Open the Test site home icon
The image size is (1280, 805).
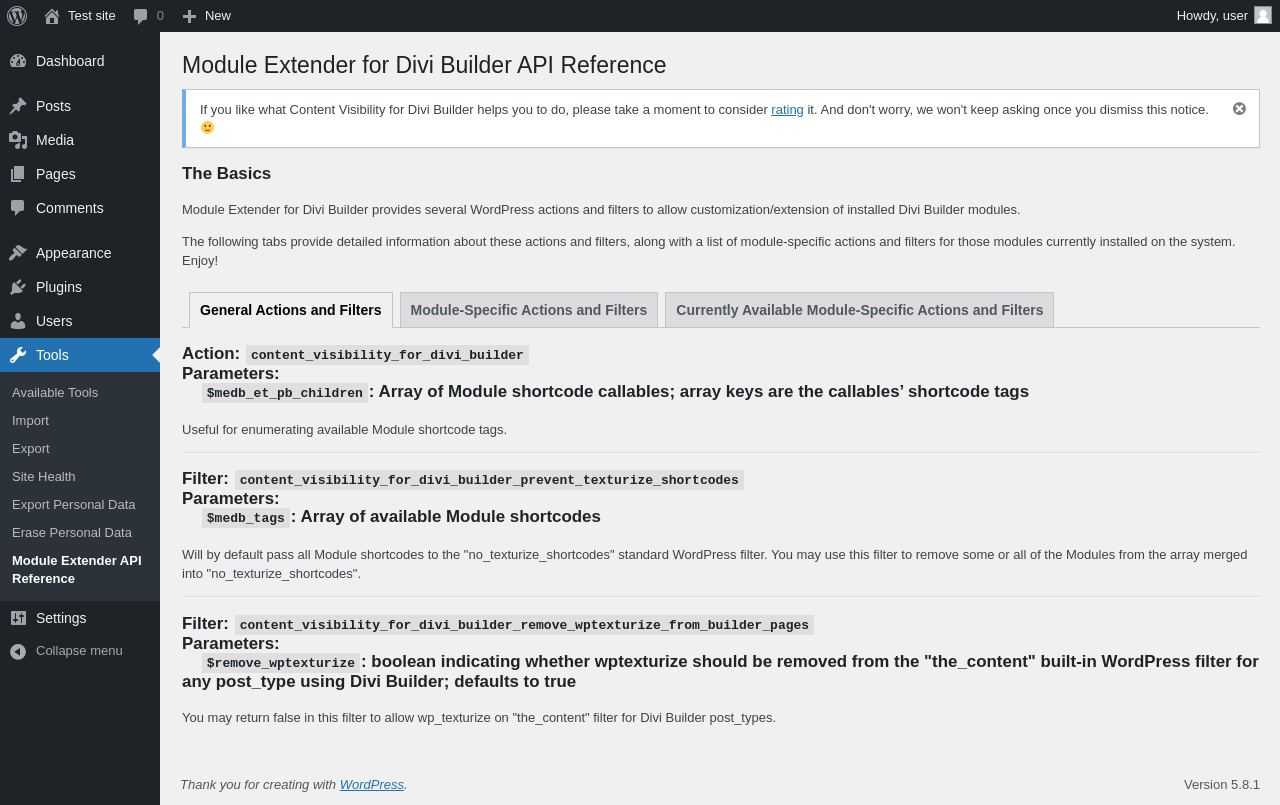pyautogui.click(x=52, y=16)
